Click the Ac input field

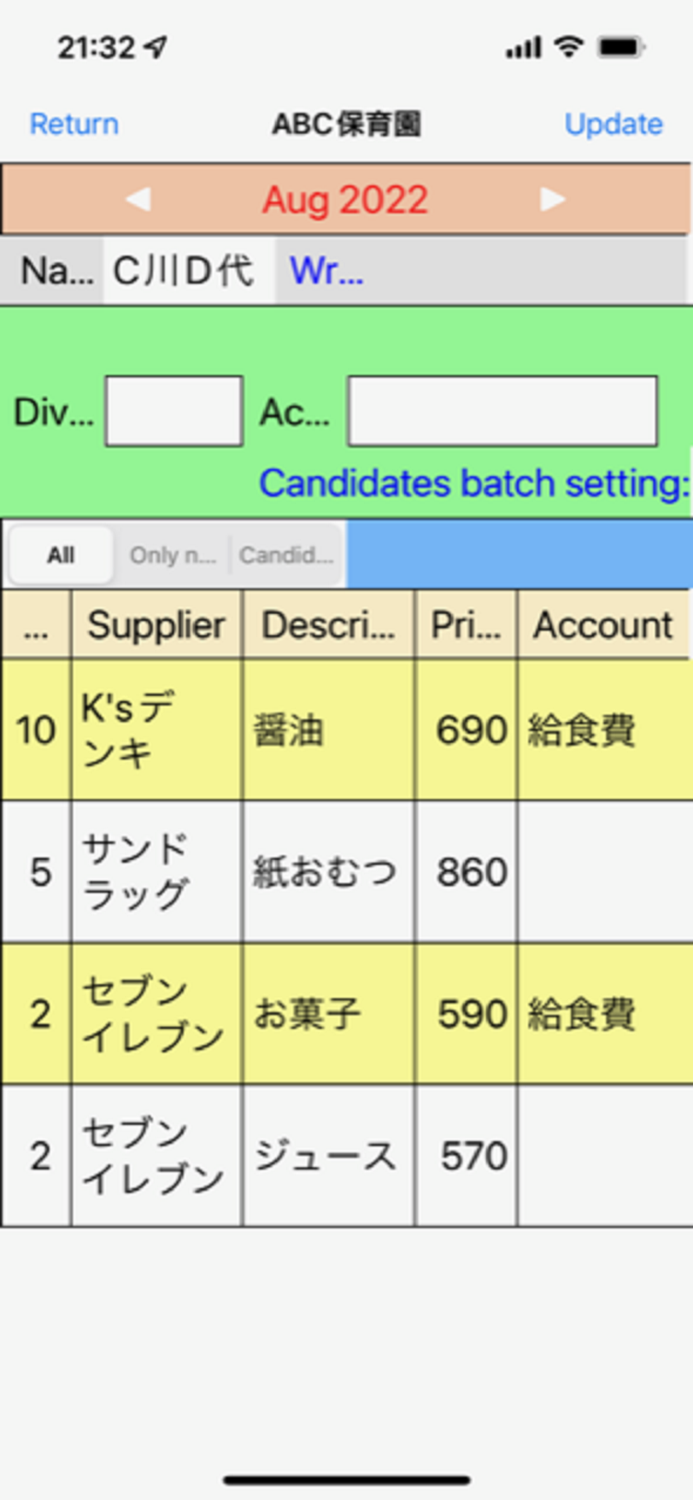[501, 411]
